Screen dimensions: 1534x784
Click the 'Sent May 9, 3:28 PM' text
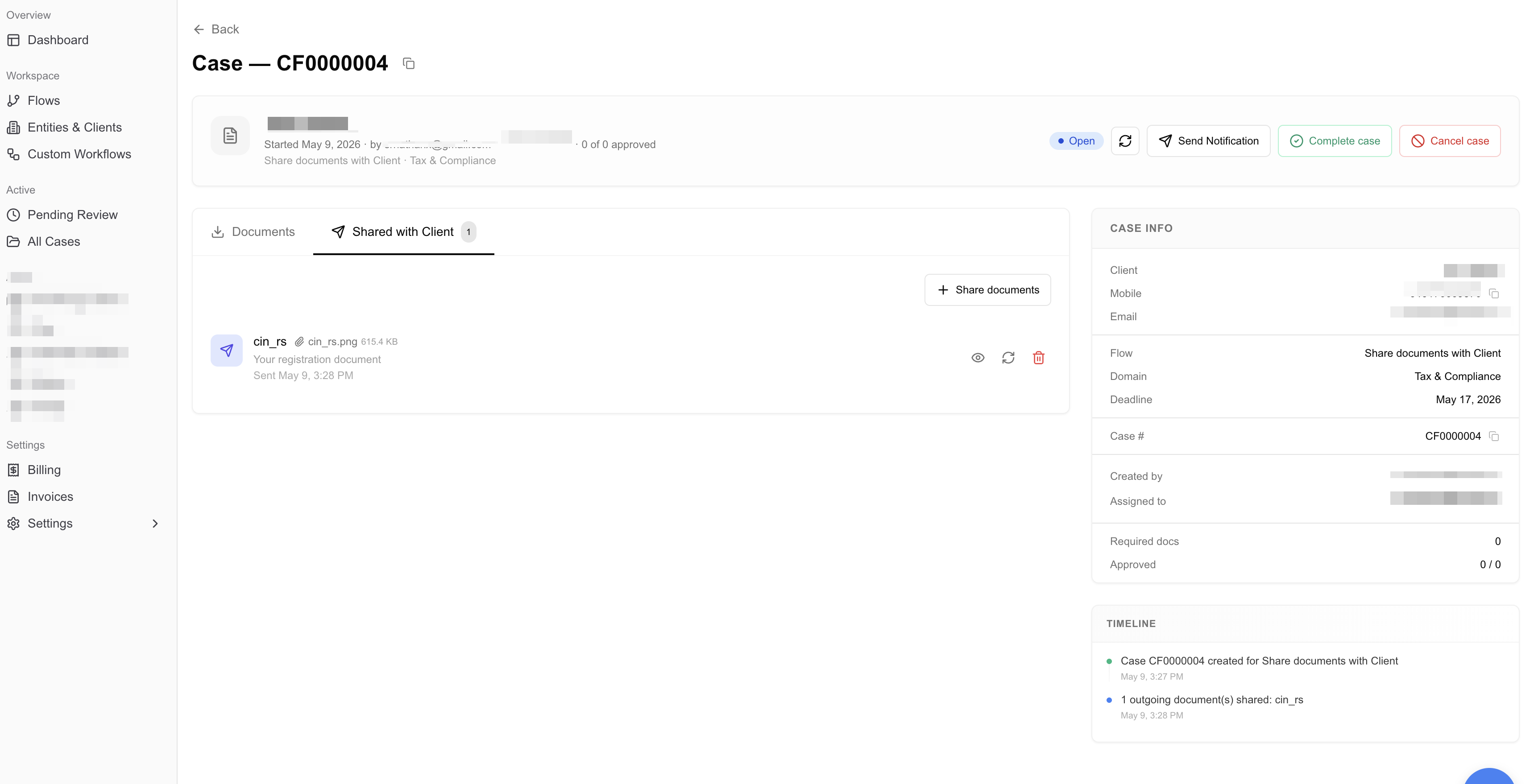click(303, 375)
